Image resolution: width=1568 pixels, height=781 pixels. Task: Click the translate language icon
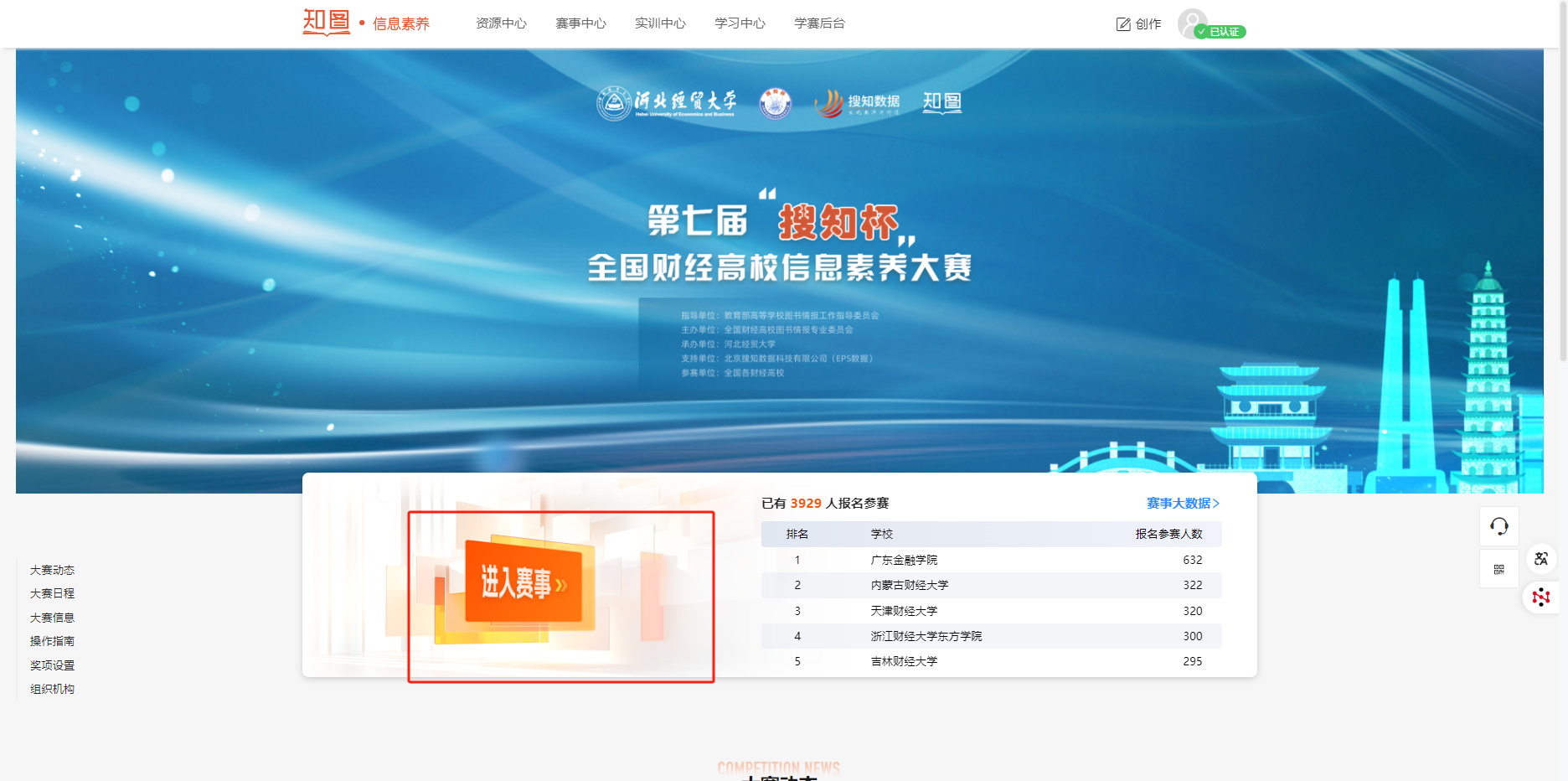coord(1541,559)
